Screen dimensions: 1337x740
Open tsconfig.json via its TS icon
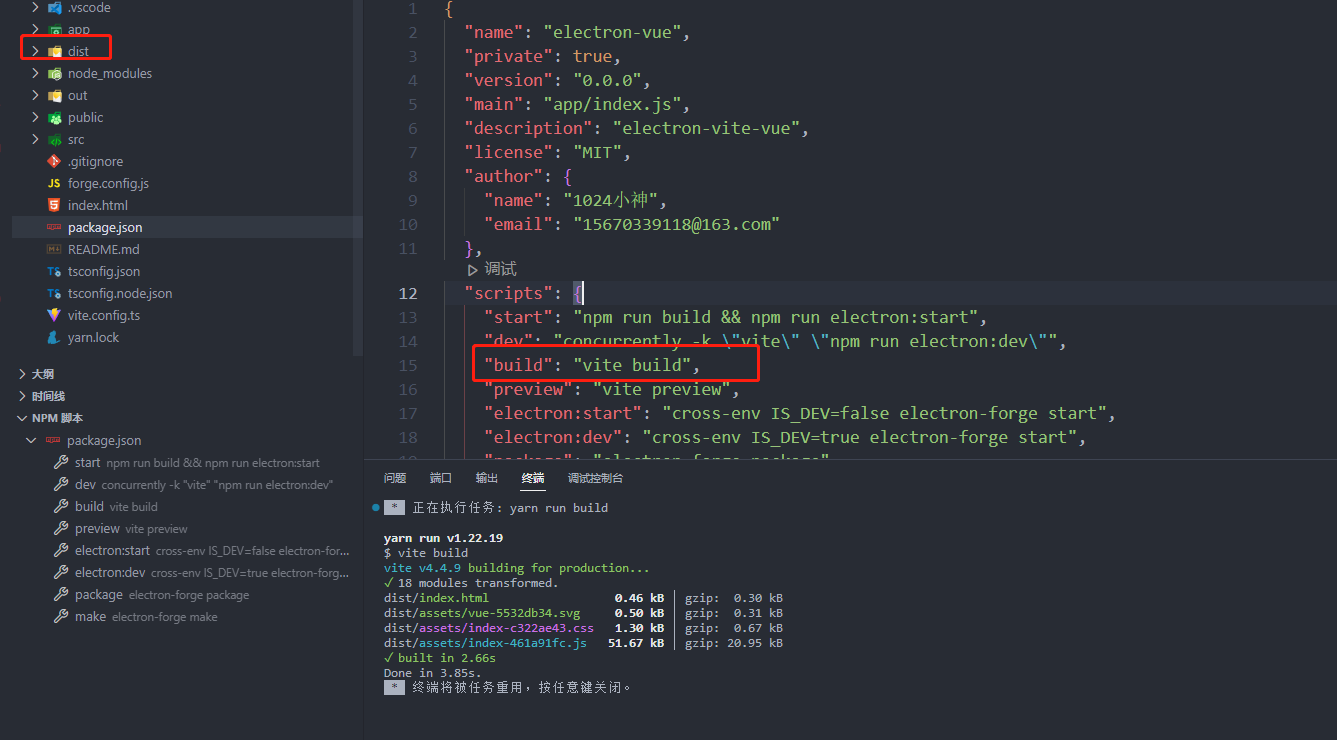pos(54,271)
